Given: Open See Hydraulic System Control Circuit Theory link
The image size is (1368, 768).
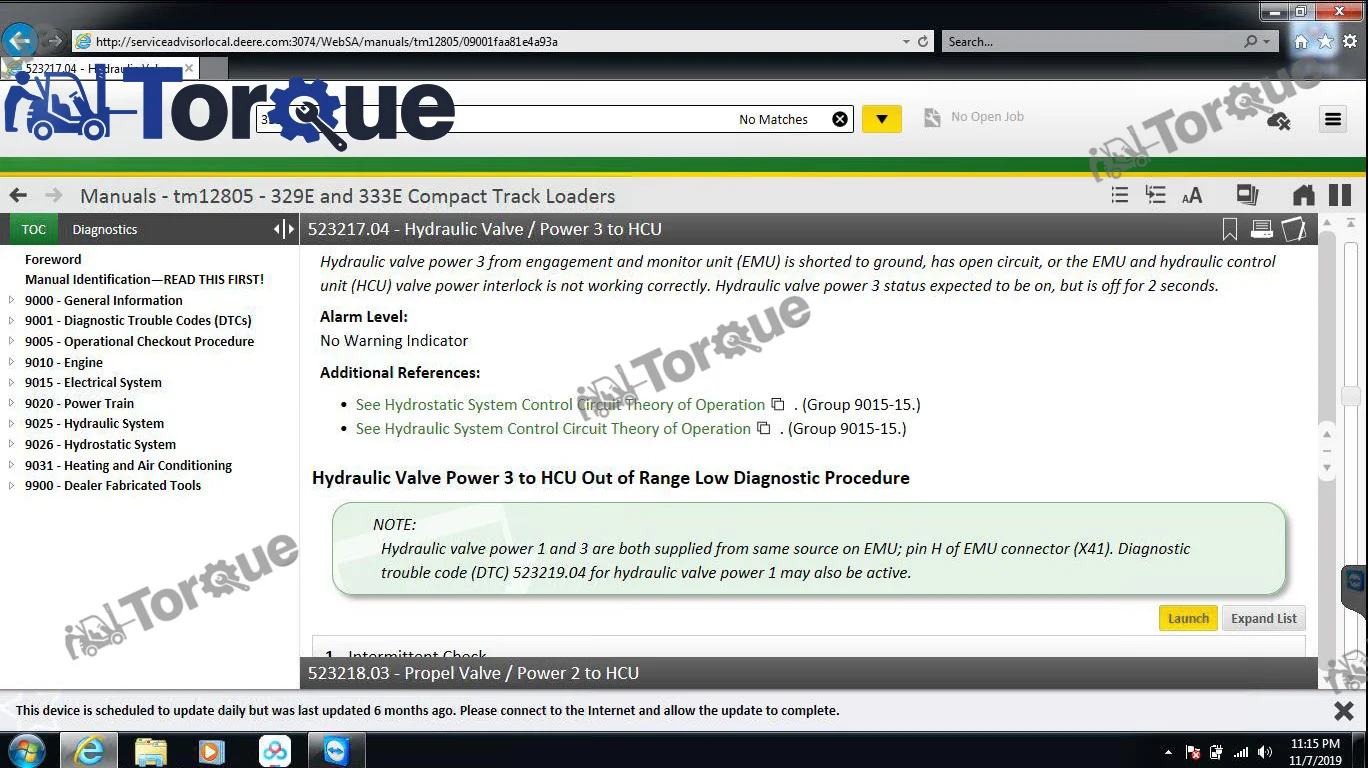Looking at the screenshot, I should coord(553,428).
